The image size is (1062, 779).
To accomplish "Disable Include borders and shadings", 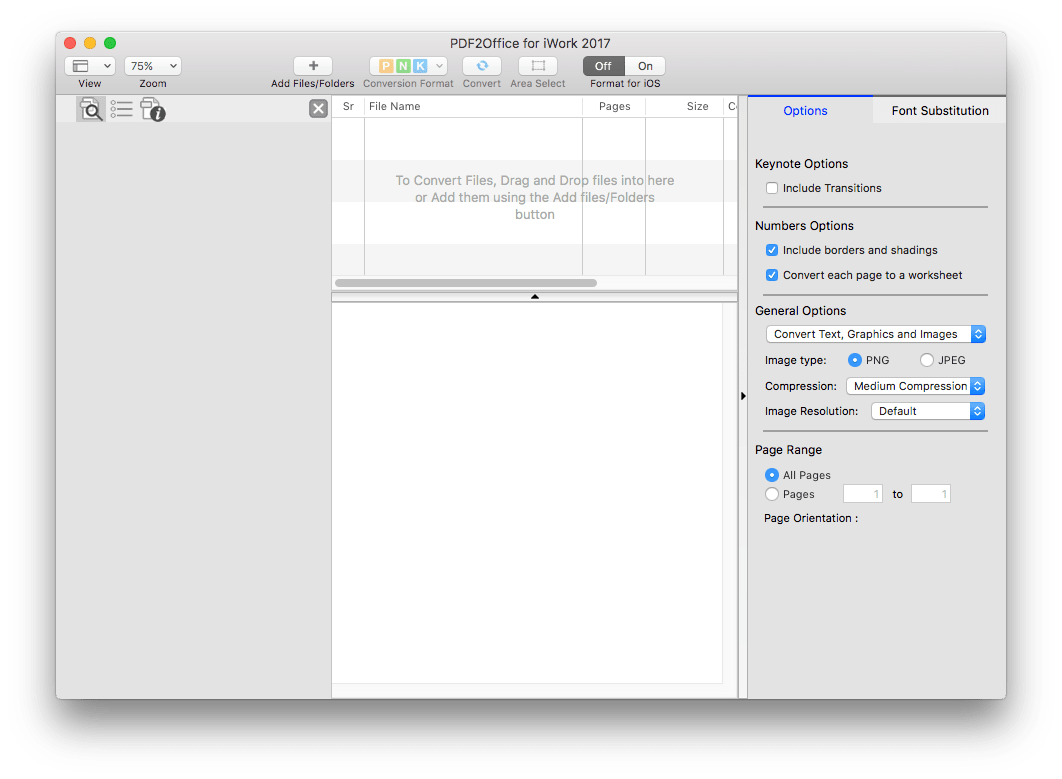I will point(771,250).
